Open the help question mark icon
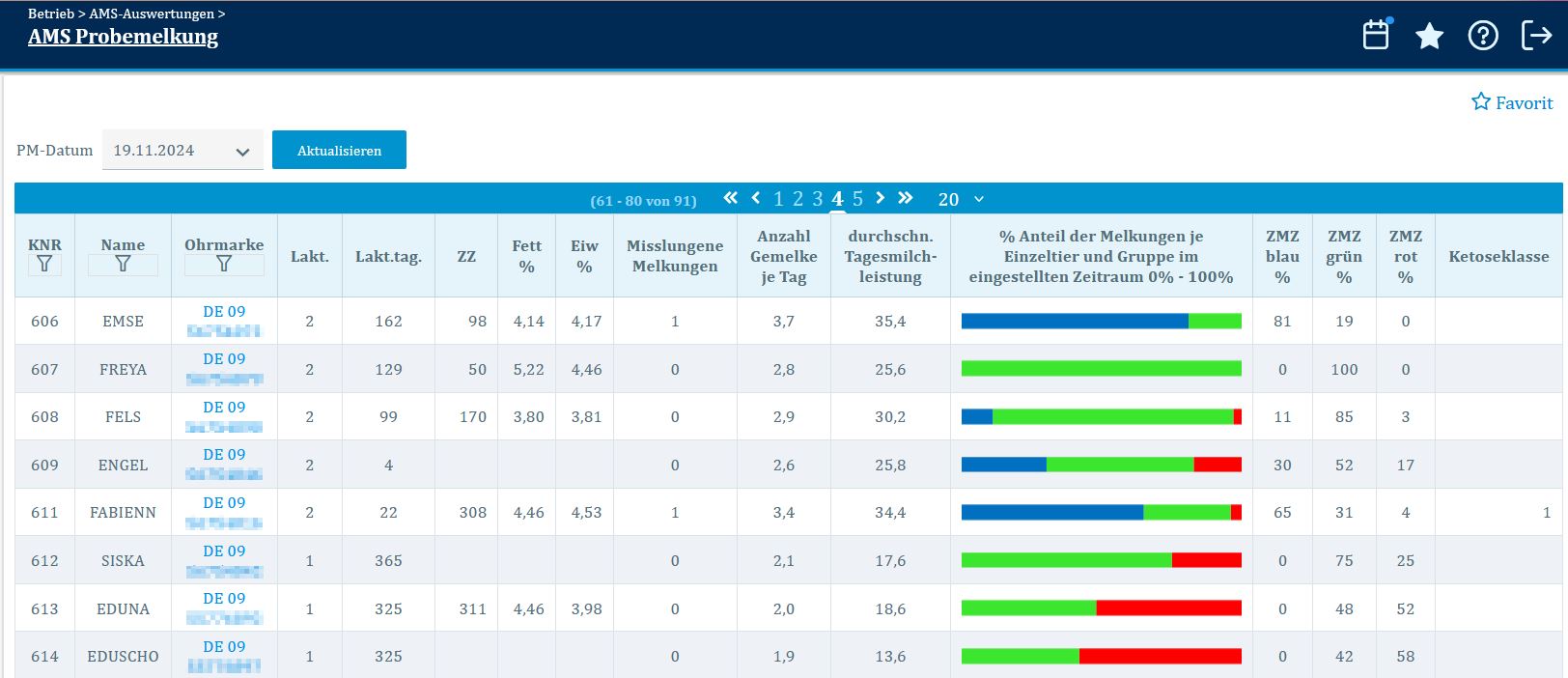This screenshot has height=678, width=1568. (x=1483, y=36)
